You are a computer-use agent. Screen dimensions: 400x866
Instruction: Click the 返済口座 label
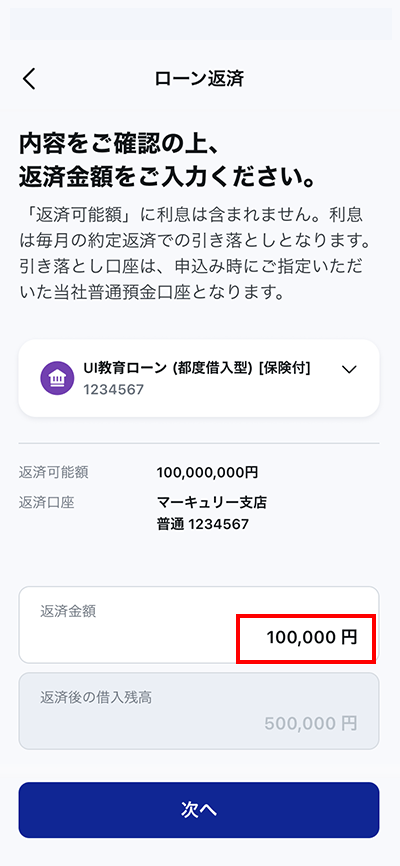(x=46, y=503)
